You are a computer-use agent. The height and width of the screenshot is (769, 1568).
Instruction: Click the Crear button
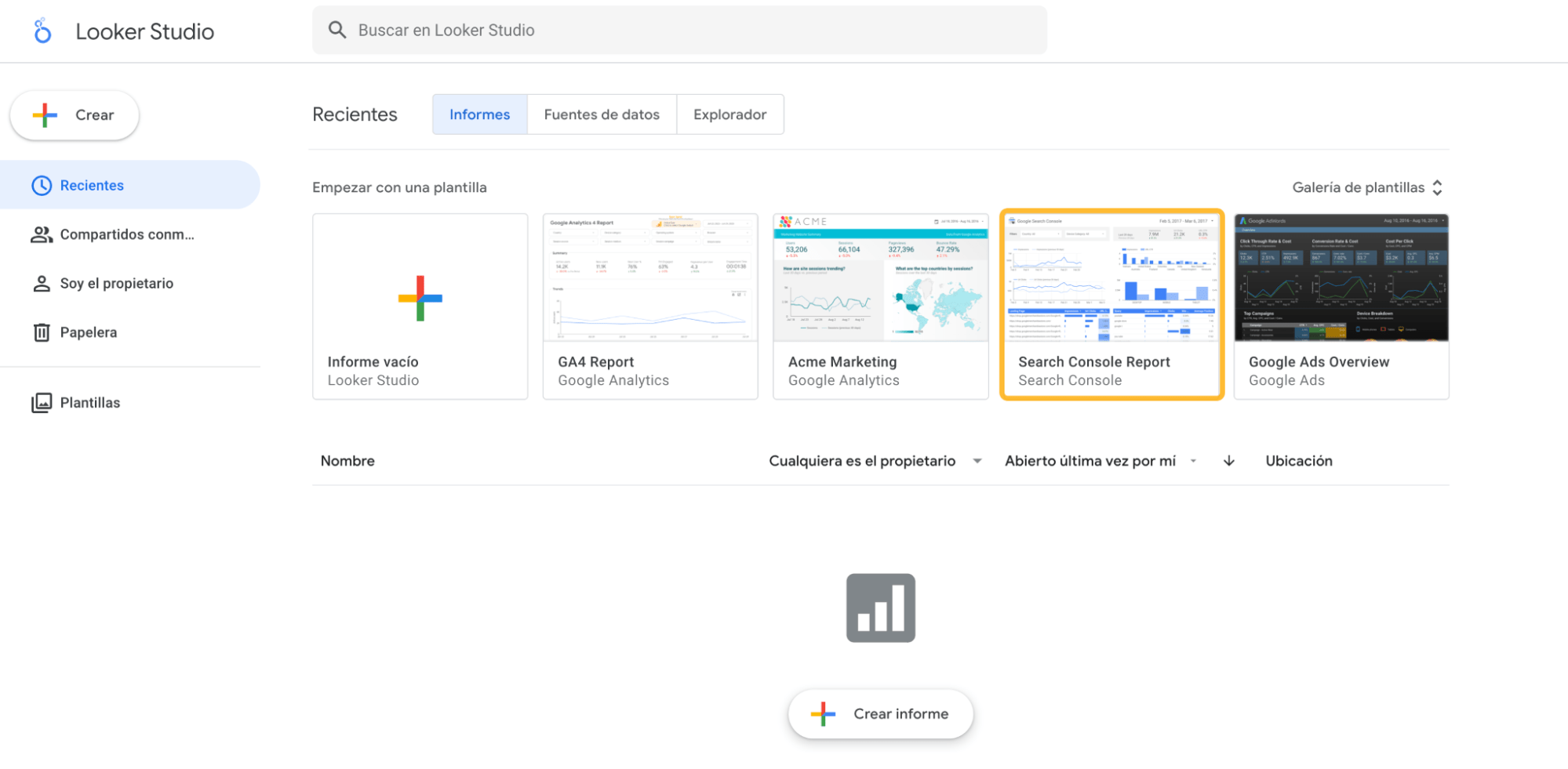tap(74, 114)
